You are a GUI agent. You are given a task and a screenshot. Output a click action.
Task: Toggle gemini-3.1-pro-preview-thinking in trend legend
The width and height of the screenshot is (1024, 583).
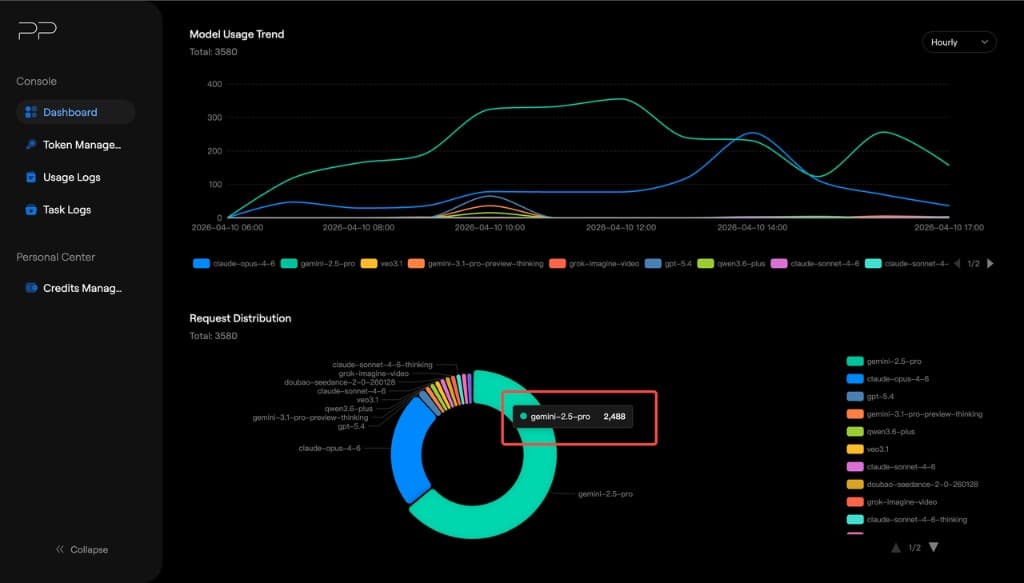475,264
